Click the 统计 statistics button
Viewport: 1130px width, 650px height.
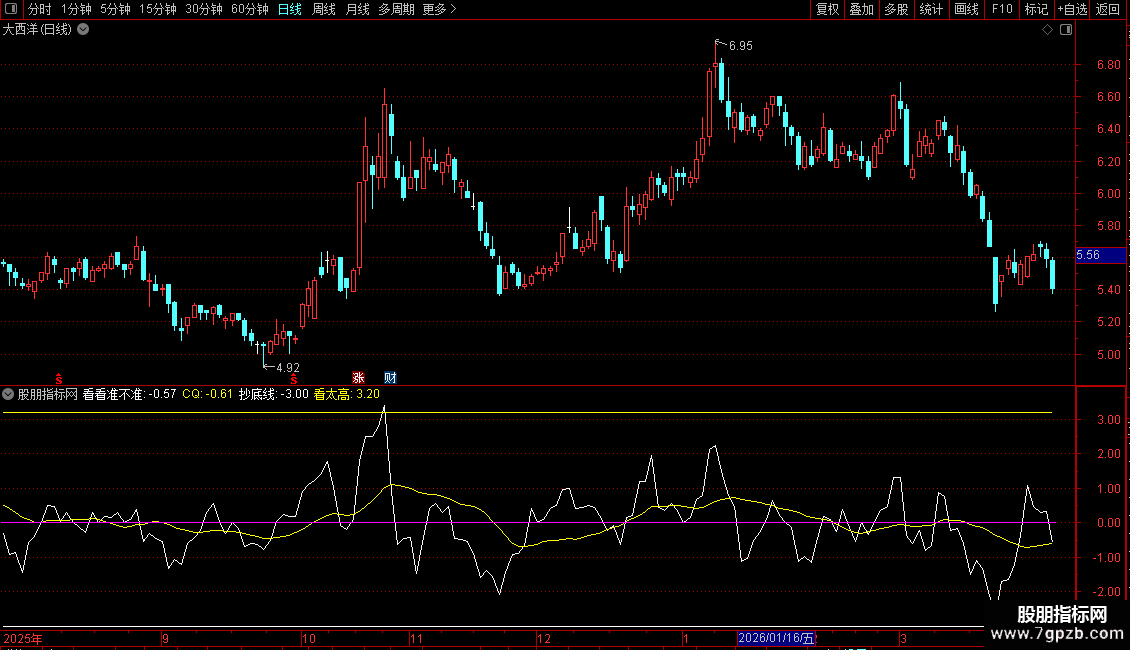click(931, 9)
